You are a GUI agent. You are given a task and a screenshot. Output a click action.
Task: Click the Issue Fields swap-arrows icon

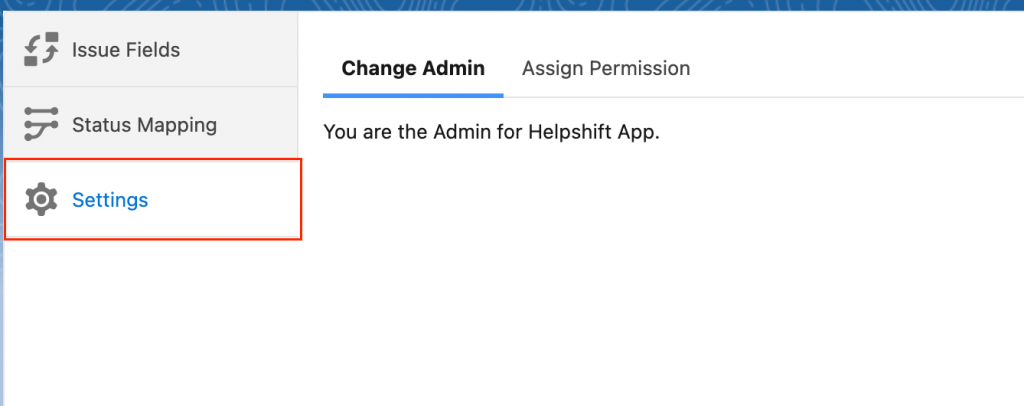click(x=42, y=49)
